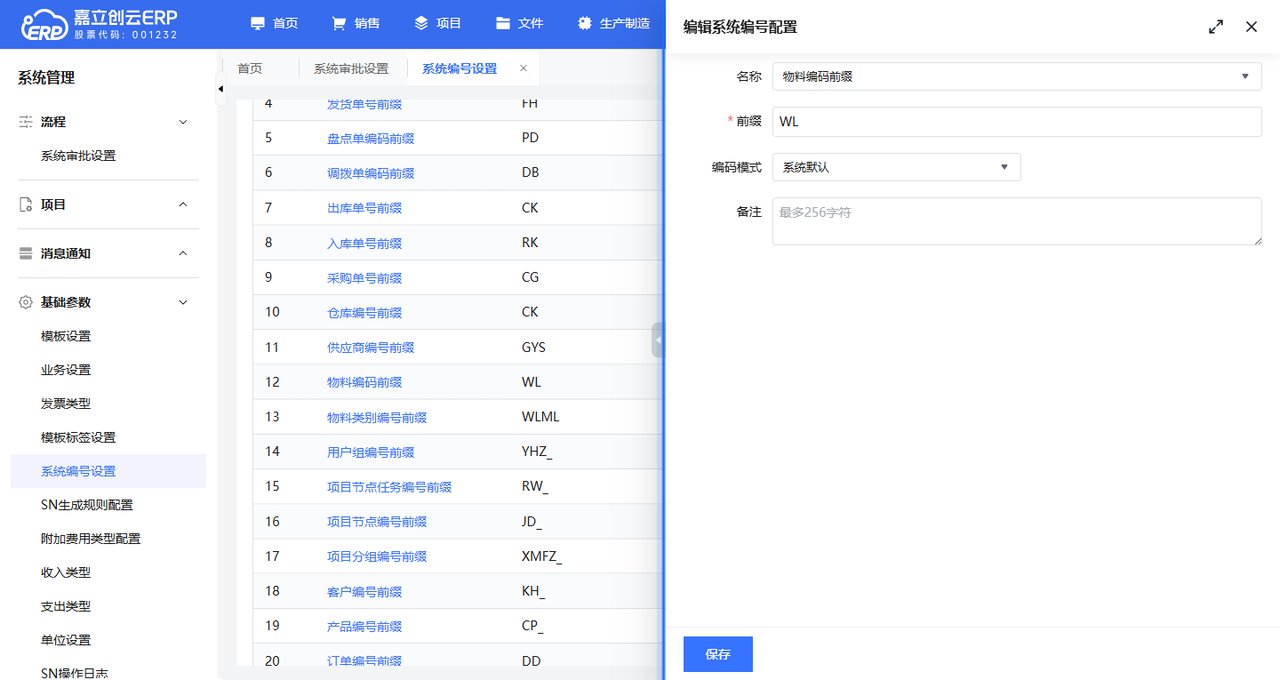Open 业务设置 in the sidebar
The height and width of the screenshot is (680, 1280).
pos(66,370)
